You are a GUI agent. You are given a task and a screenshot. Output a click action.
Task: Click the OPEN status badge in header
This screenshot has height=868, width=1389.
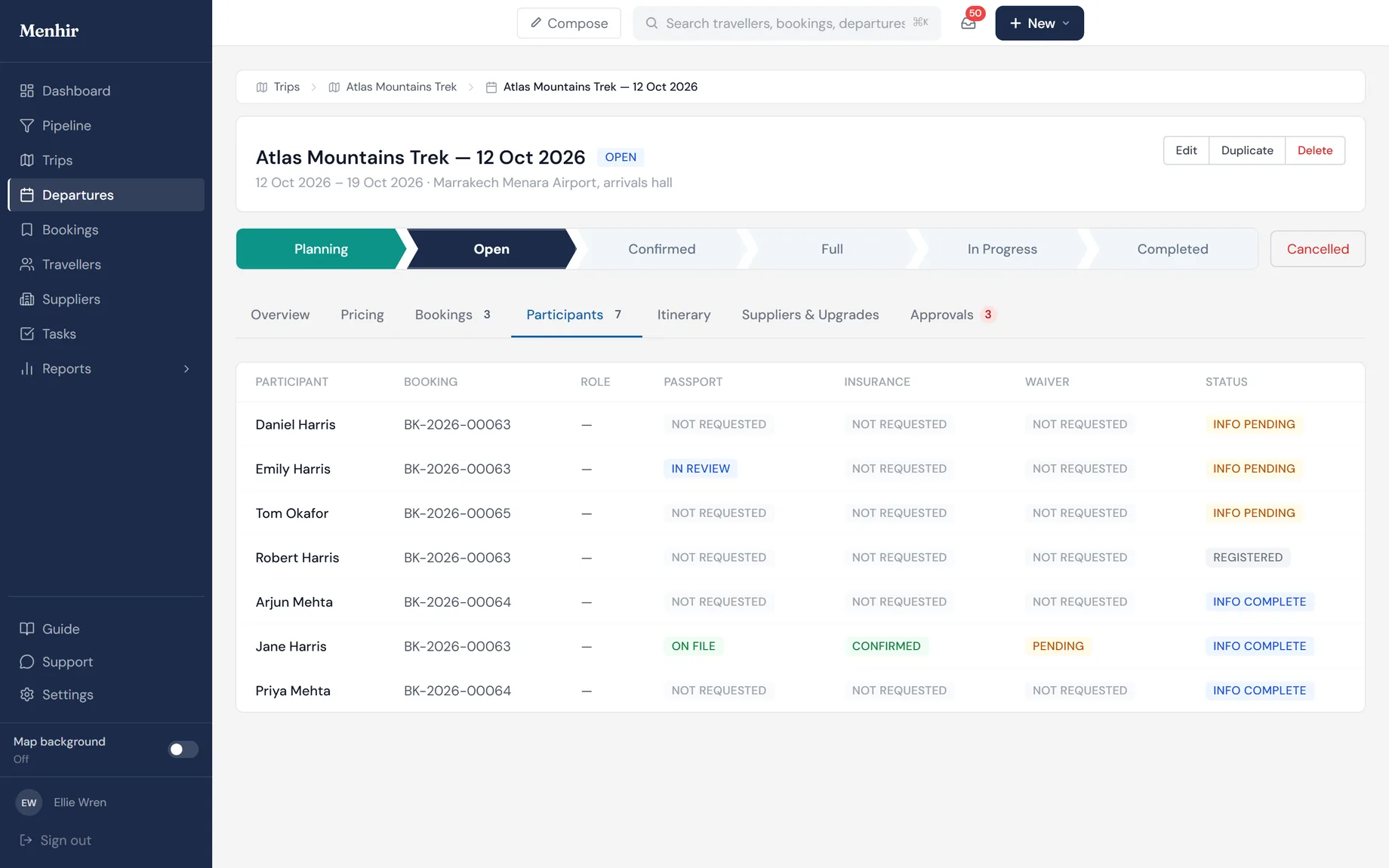(x=621, y=157)
